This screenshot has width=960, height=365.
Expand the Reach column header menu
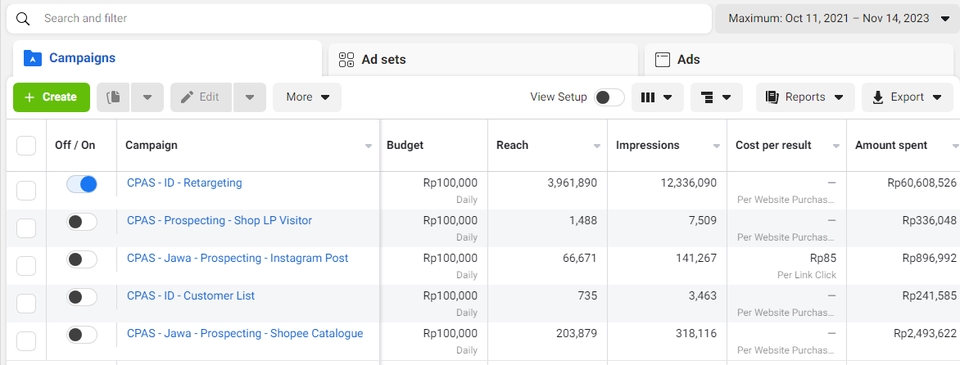point(597,146)
